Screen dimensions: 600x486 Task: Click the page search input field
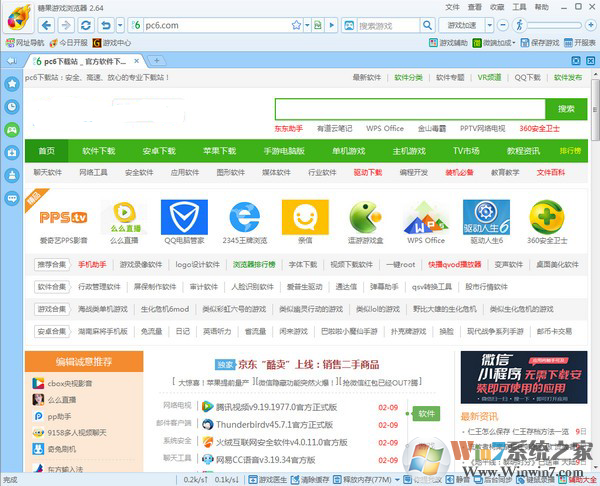coord(410,109)
